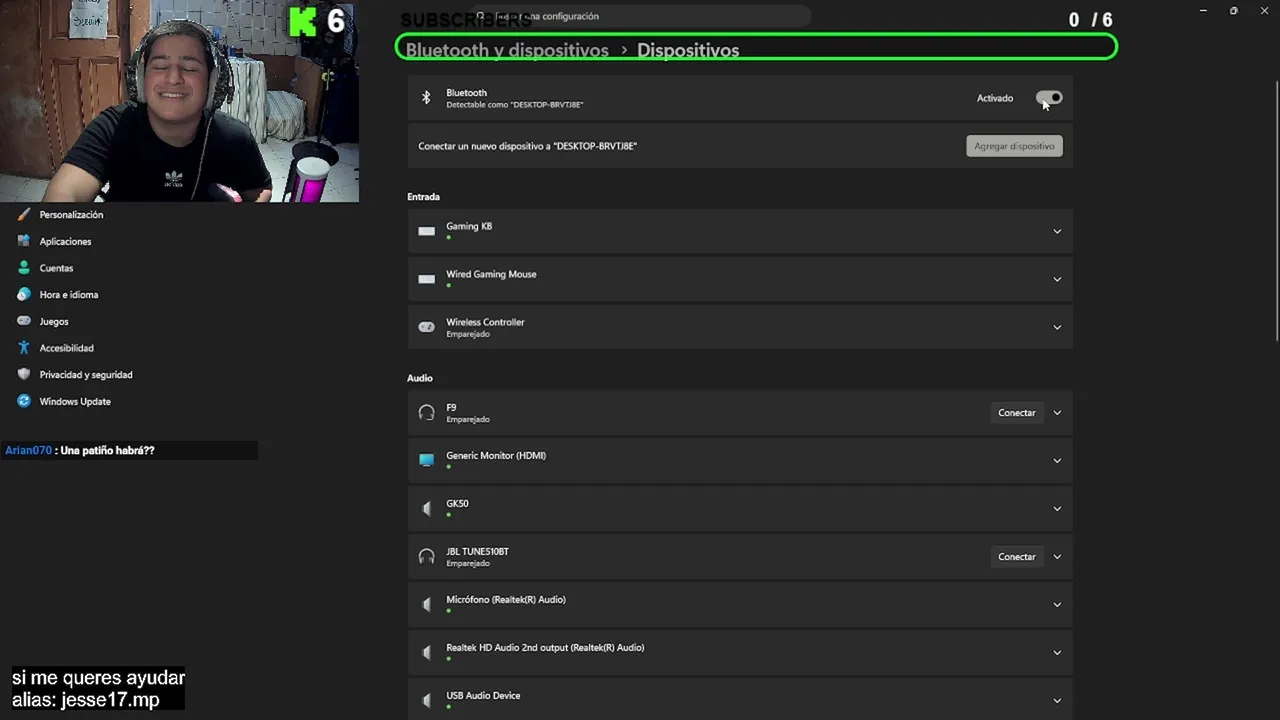Connect the F9 headphones

[x=1016, y=413]
